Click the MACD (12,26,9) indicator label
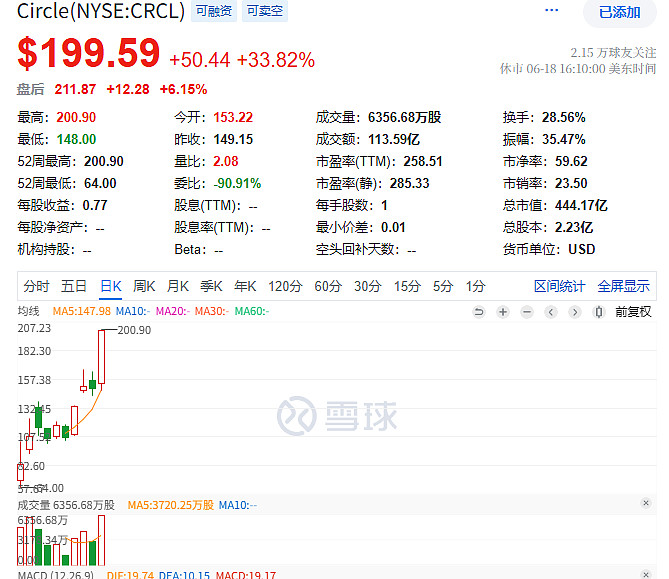 55,575
